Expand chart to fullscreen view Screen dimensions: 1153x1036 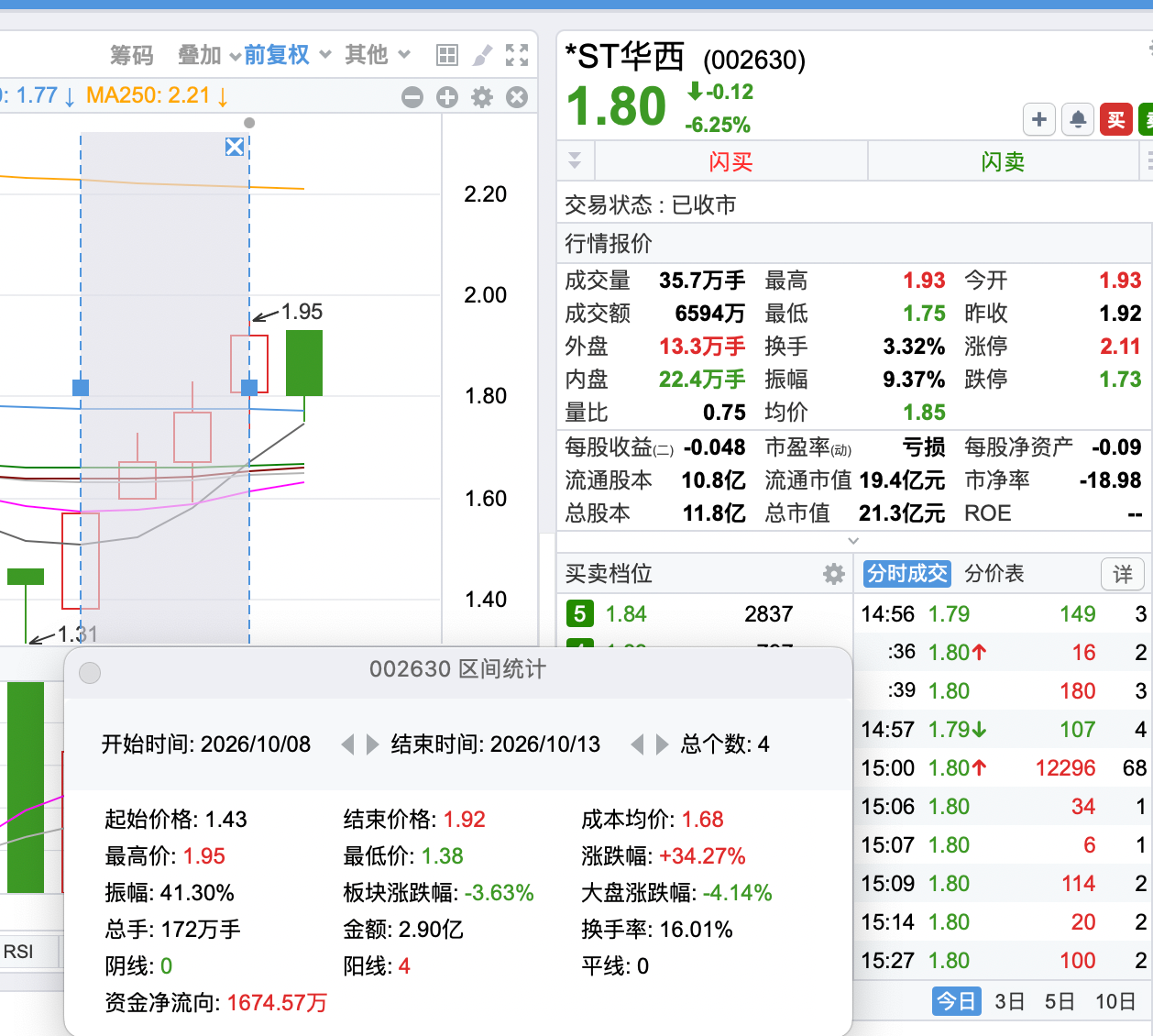tap(517, 55)
